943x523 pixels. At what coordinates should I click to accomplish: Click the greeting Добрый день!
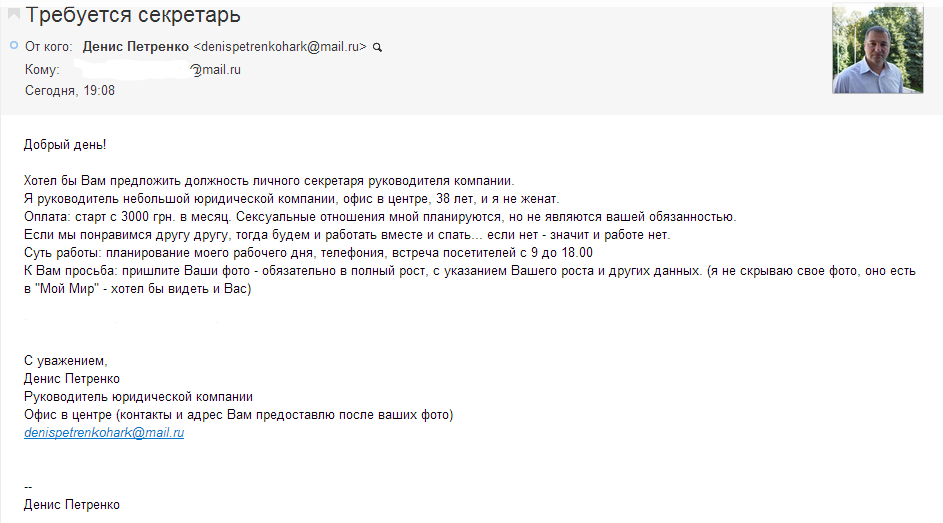[x=65, y=145]
